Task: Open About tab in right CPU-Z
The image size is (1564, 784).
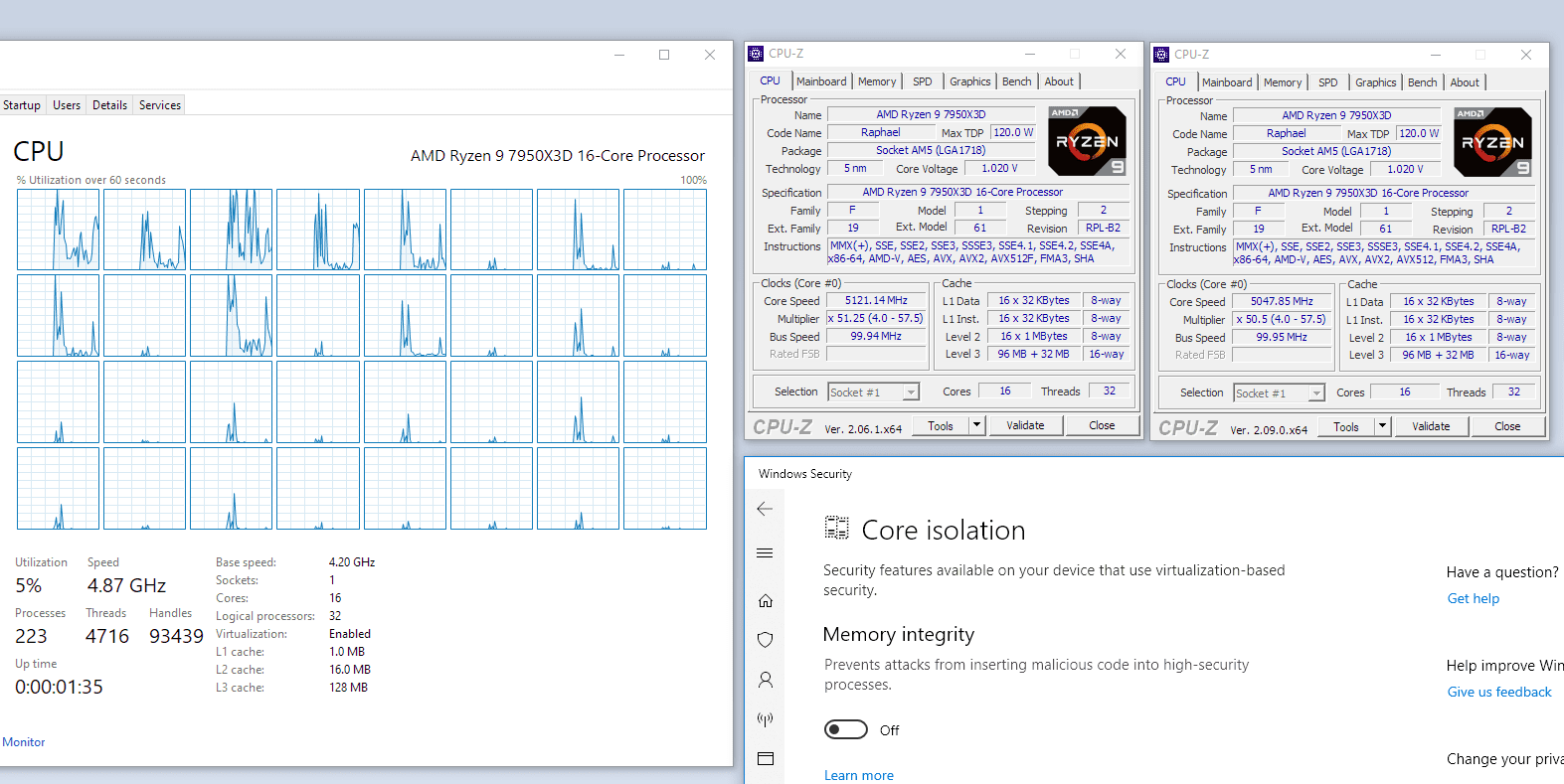Action: coord(1465,82)
